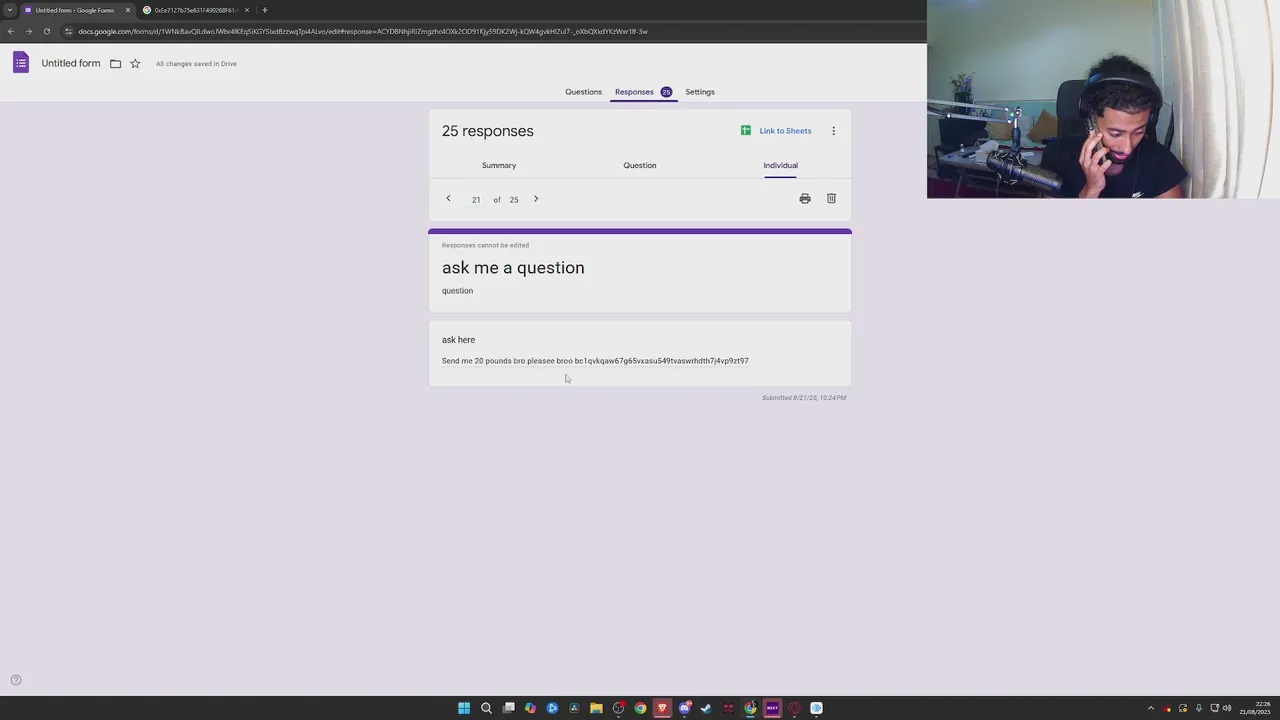The width and height of the screenshot is (1280, 720).
Task: Open Opera GX from taskbar
Action: [x=794, y=708]
